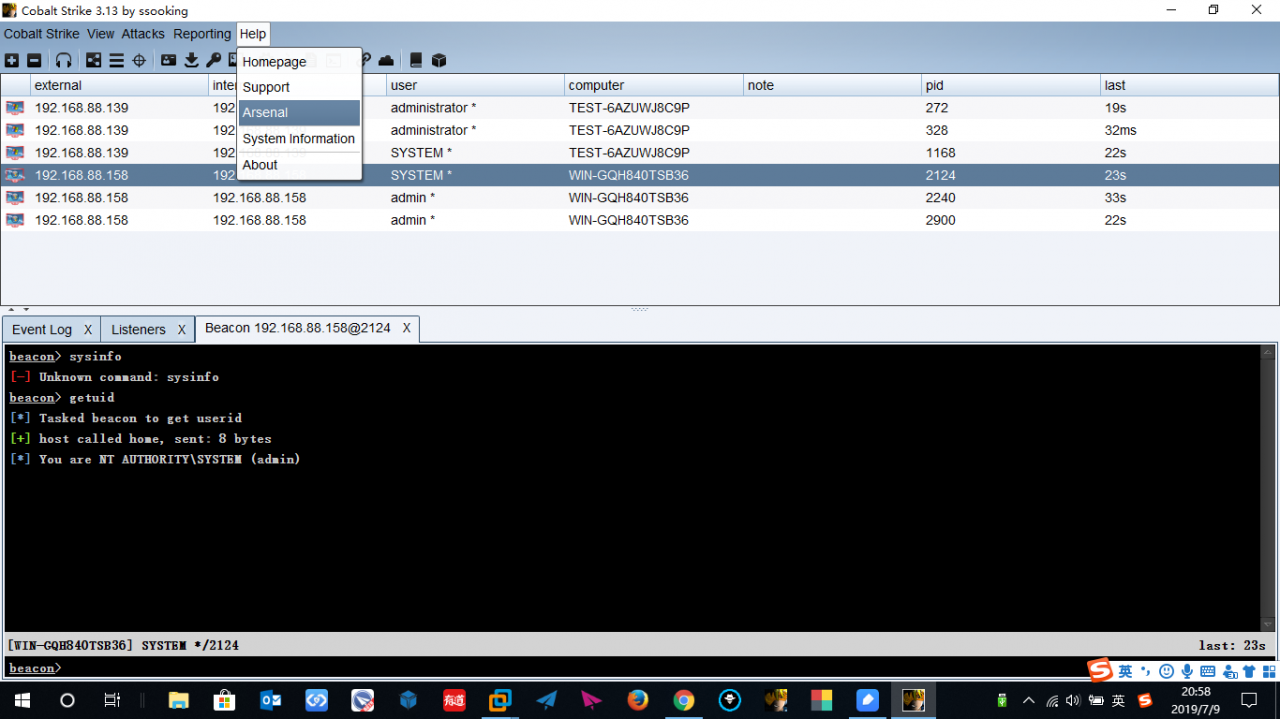
Task: Select Beacon 192.168.88.158@2124 tab
Action: (298, 328)
